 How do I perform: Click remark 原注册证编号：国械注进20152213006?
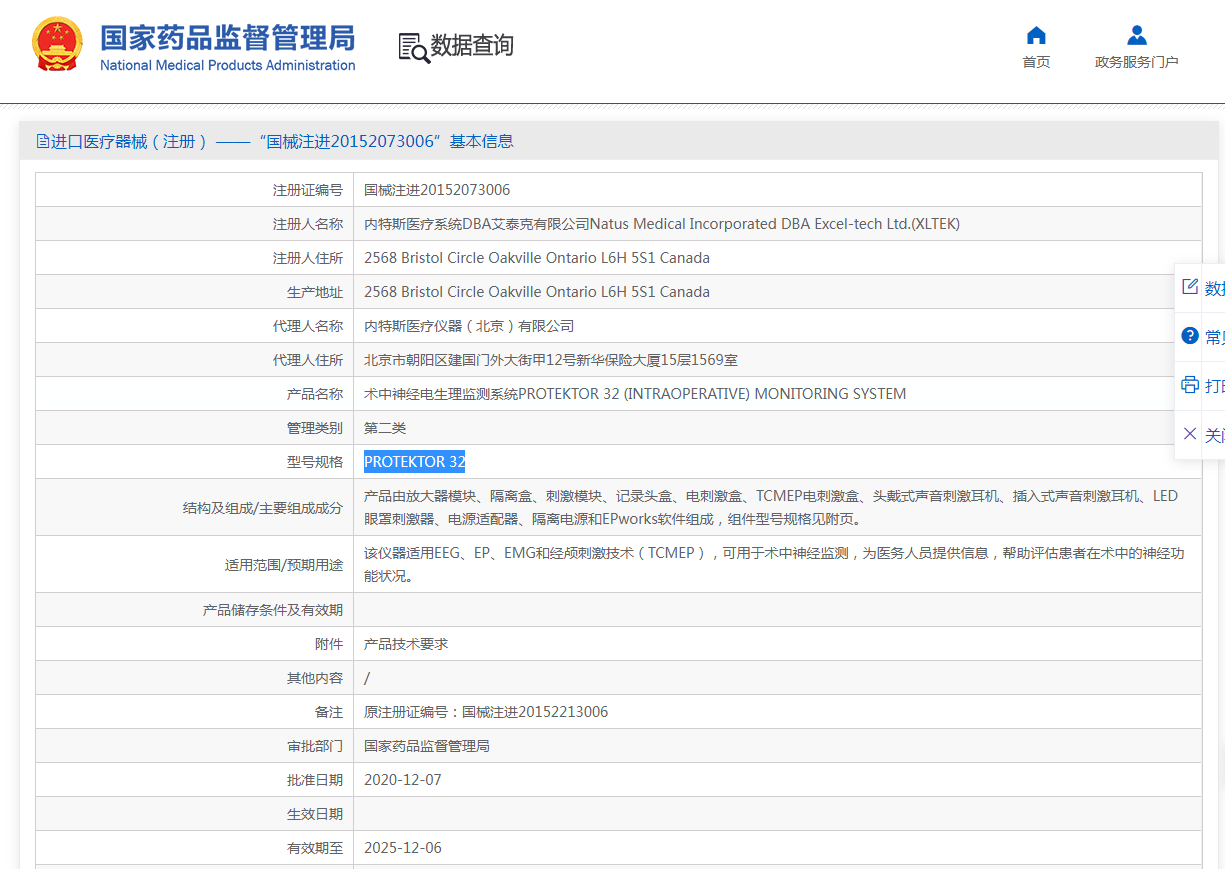486,712
